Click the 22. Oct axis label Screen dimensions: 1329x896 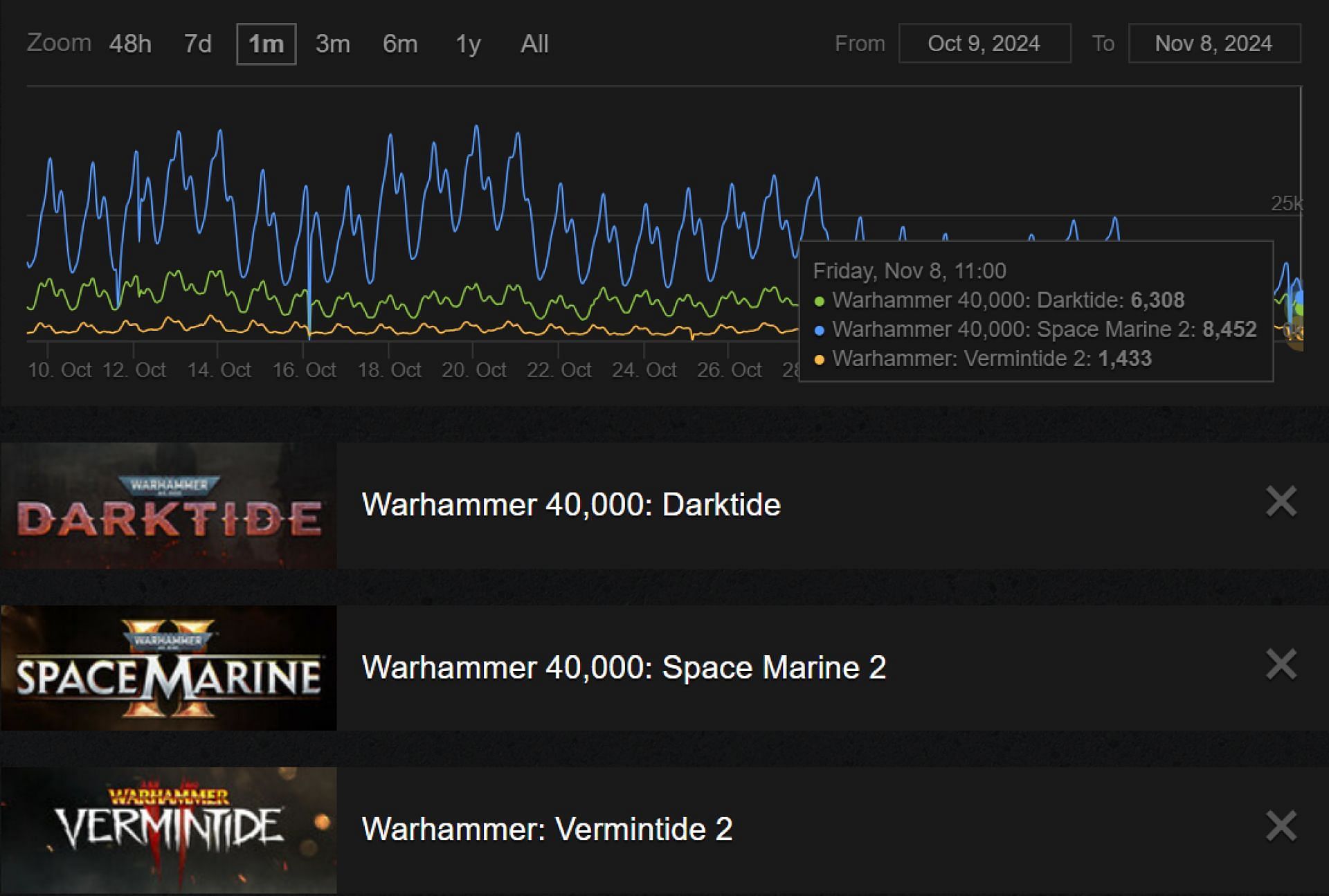559,370
